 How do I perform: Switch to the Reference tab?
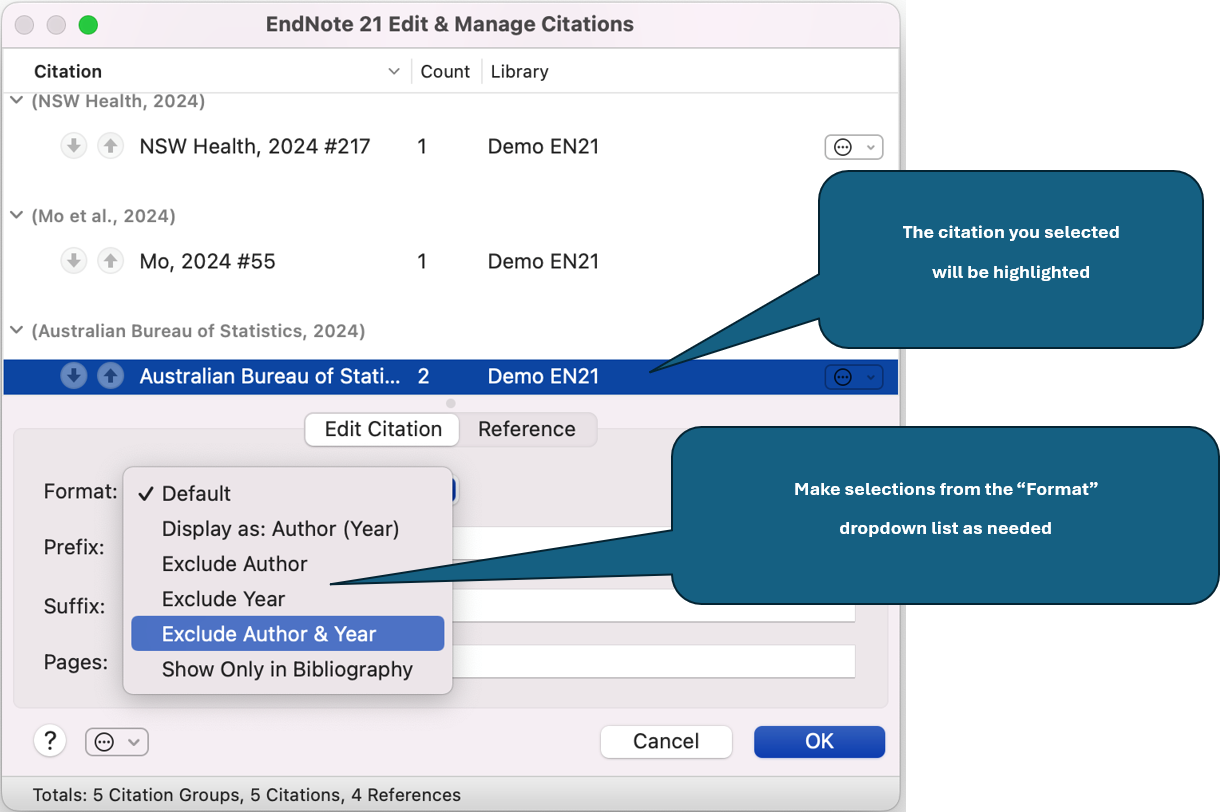(527, 429)
